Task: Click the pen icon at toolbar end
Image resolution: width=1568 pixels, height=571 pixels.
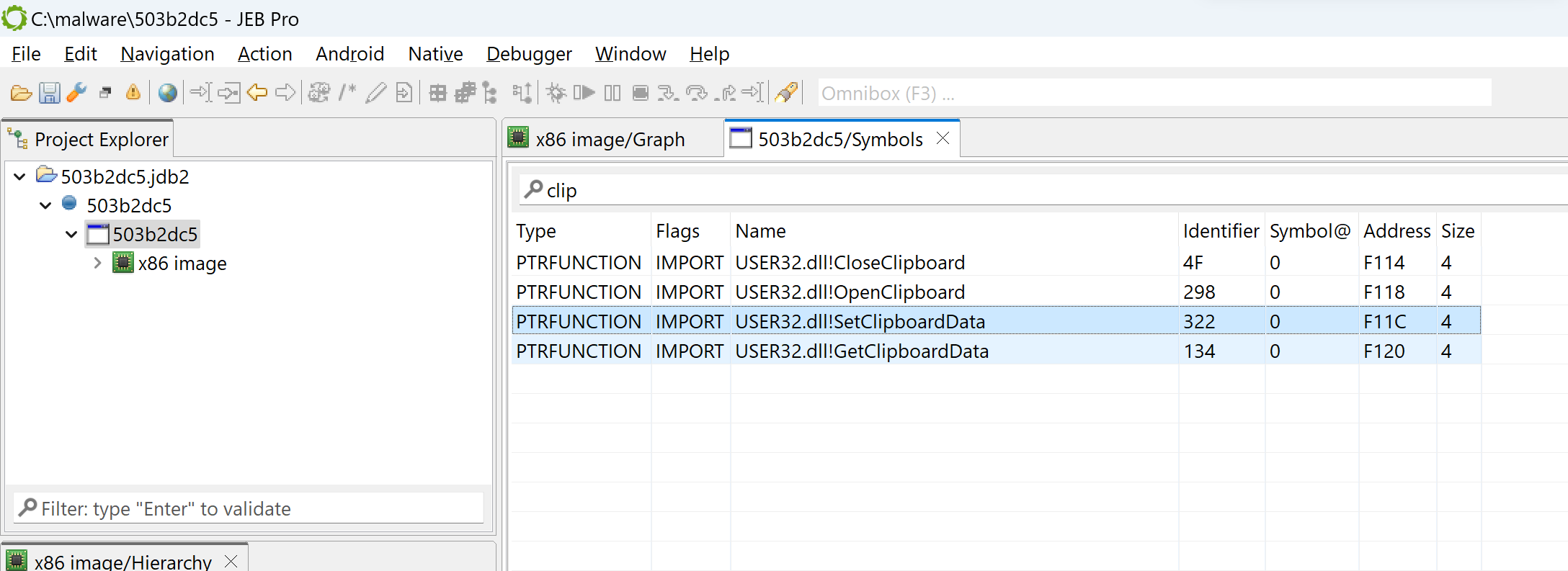Action: [786, 92]
